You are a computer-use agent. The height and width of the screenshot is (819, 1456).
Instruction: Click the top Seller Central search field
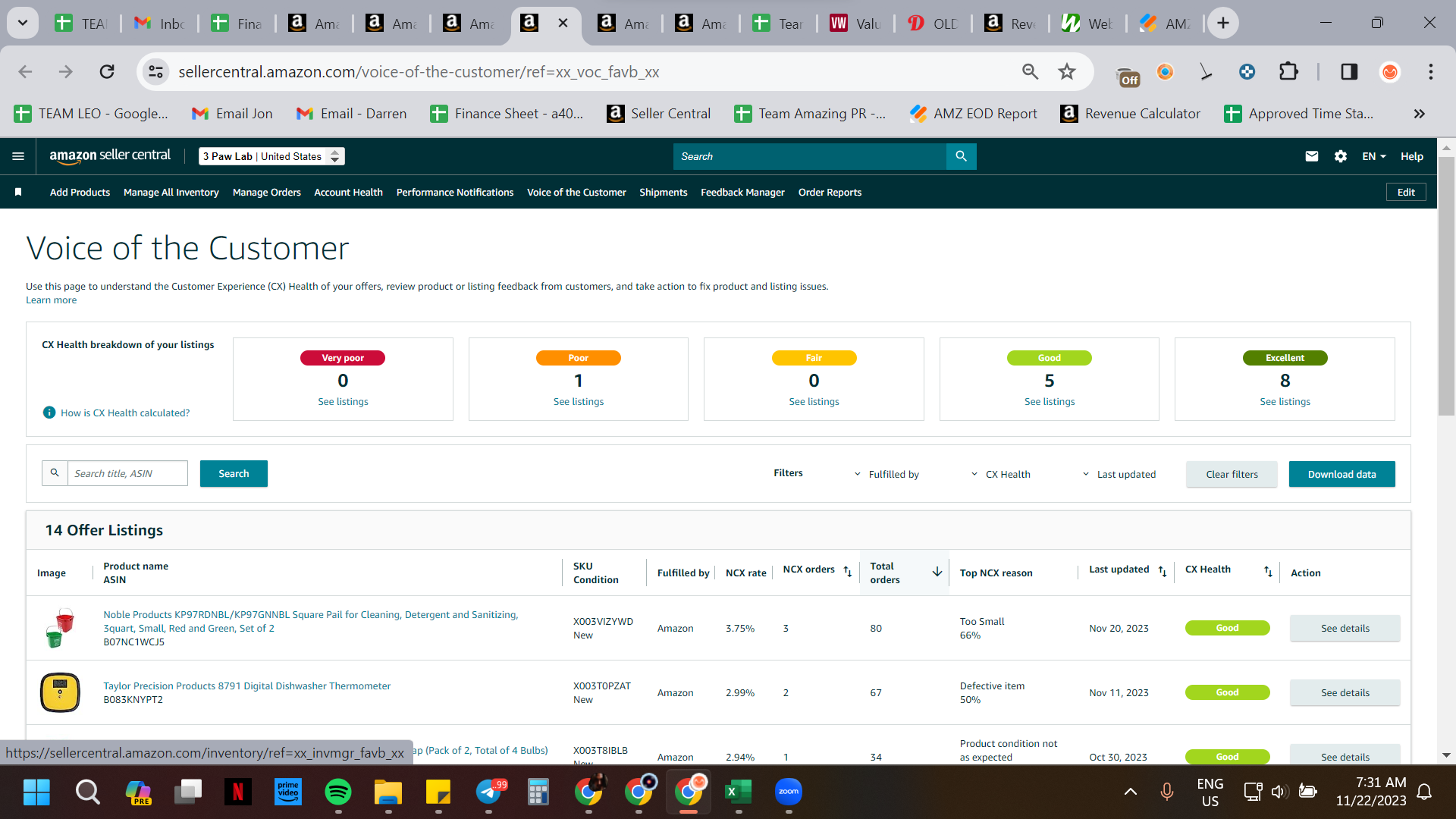810,156
